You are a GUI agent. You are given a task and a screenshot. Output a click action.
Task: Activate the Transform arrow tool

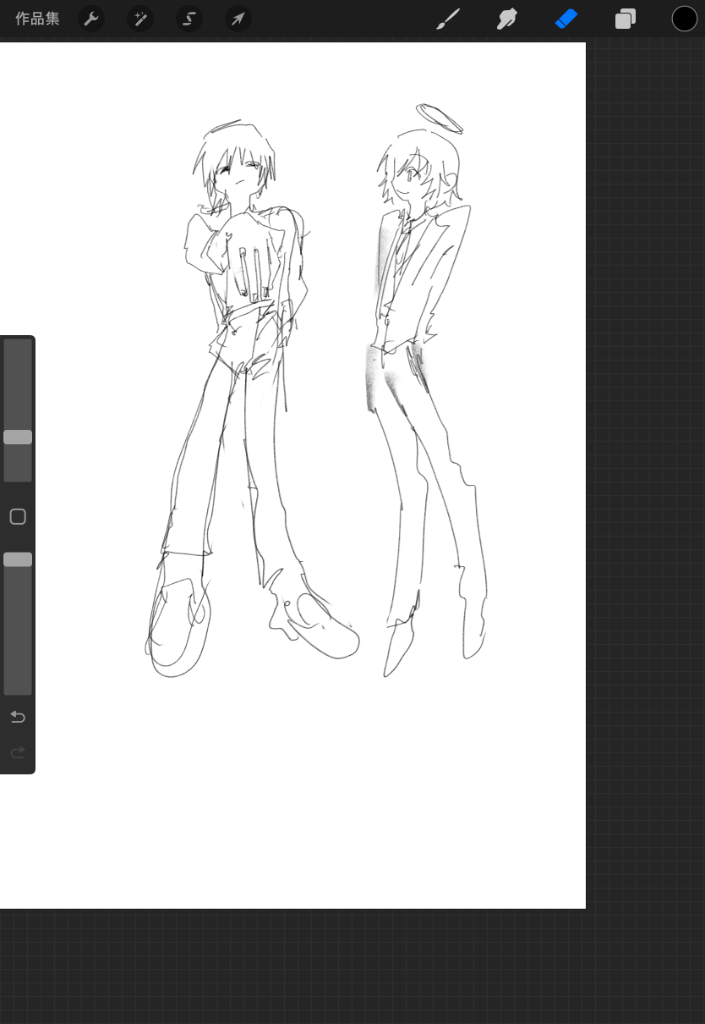238,19
